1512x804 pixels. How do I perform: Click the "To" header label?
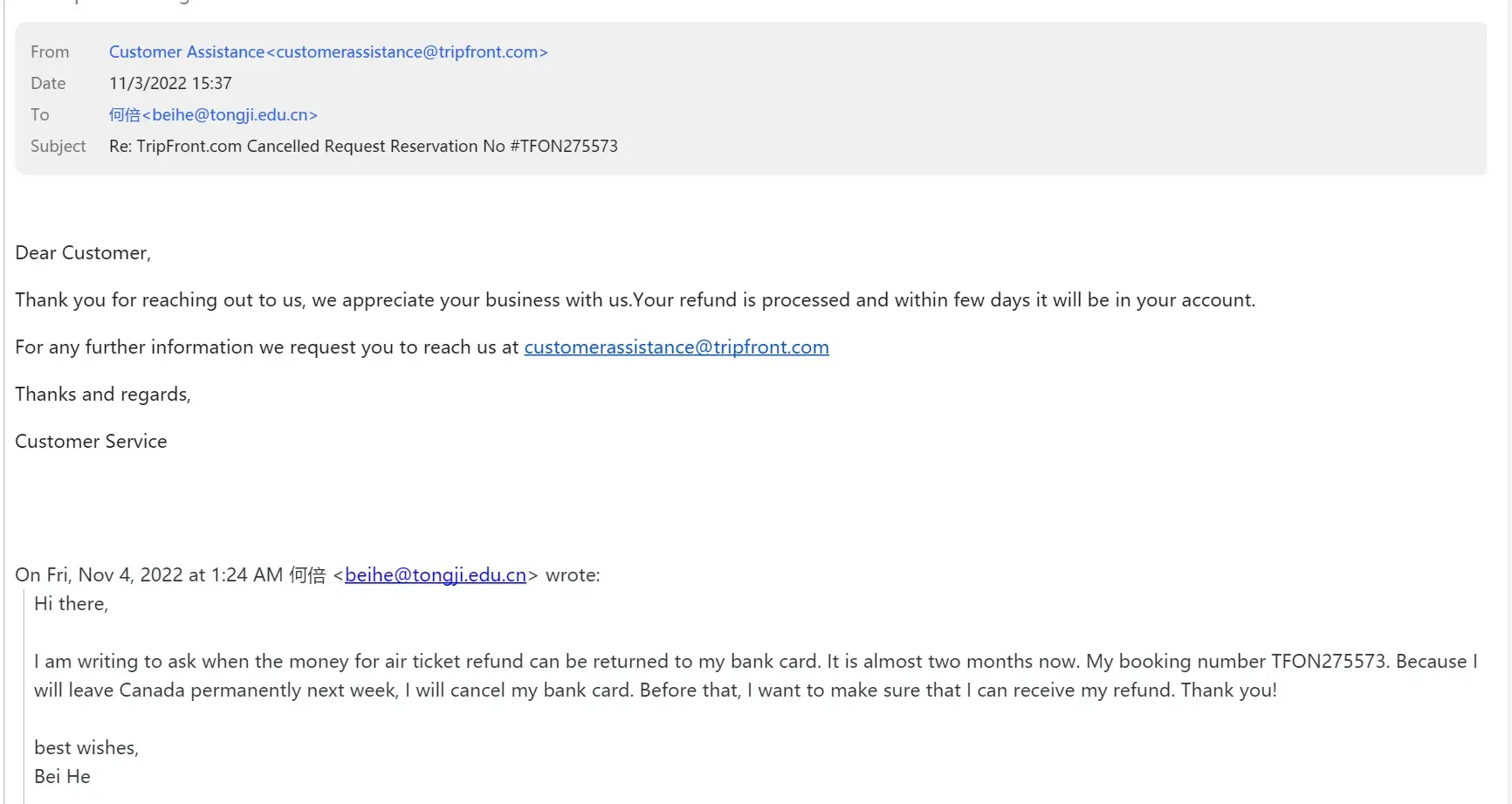click(40, 115)
